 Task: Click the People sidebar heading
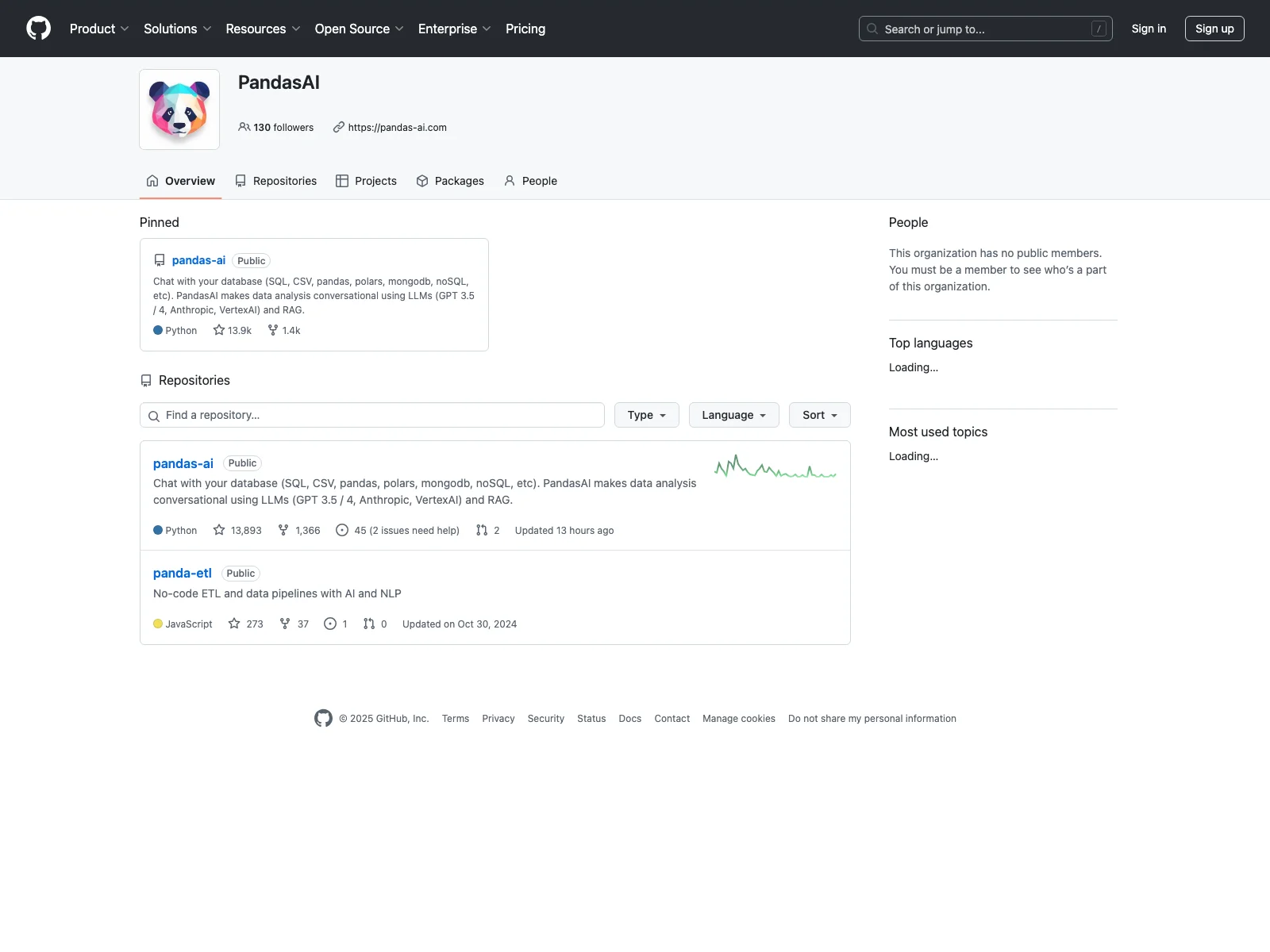(909, 222)
